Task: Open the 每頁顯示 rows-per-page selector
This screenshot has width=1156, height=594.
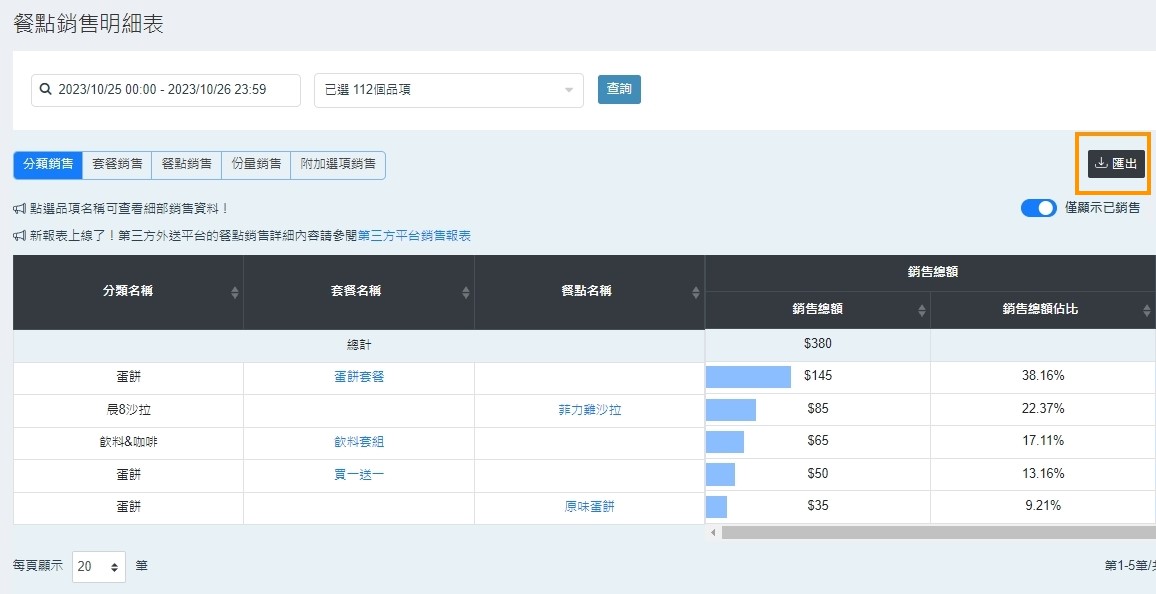Action: 99,566
